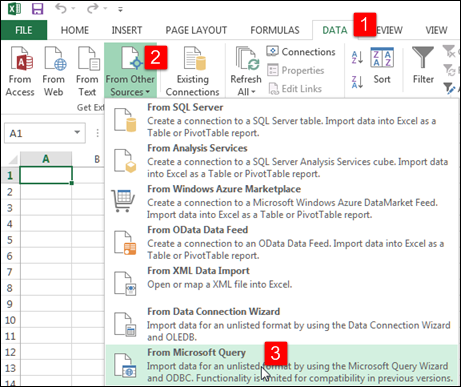Screen dimensions: 461x387
Task: Select row 1 header
Action: [x=10, y=175]
